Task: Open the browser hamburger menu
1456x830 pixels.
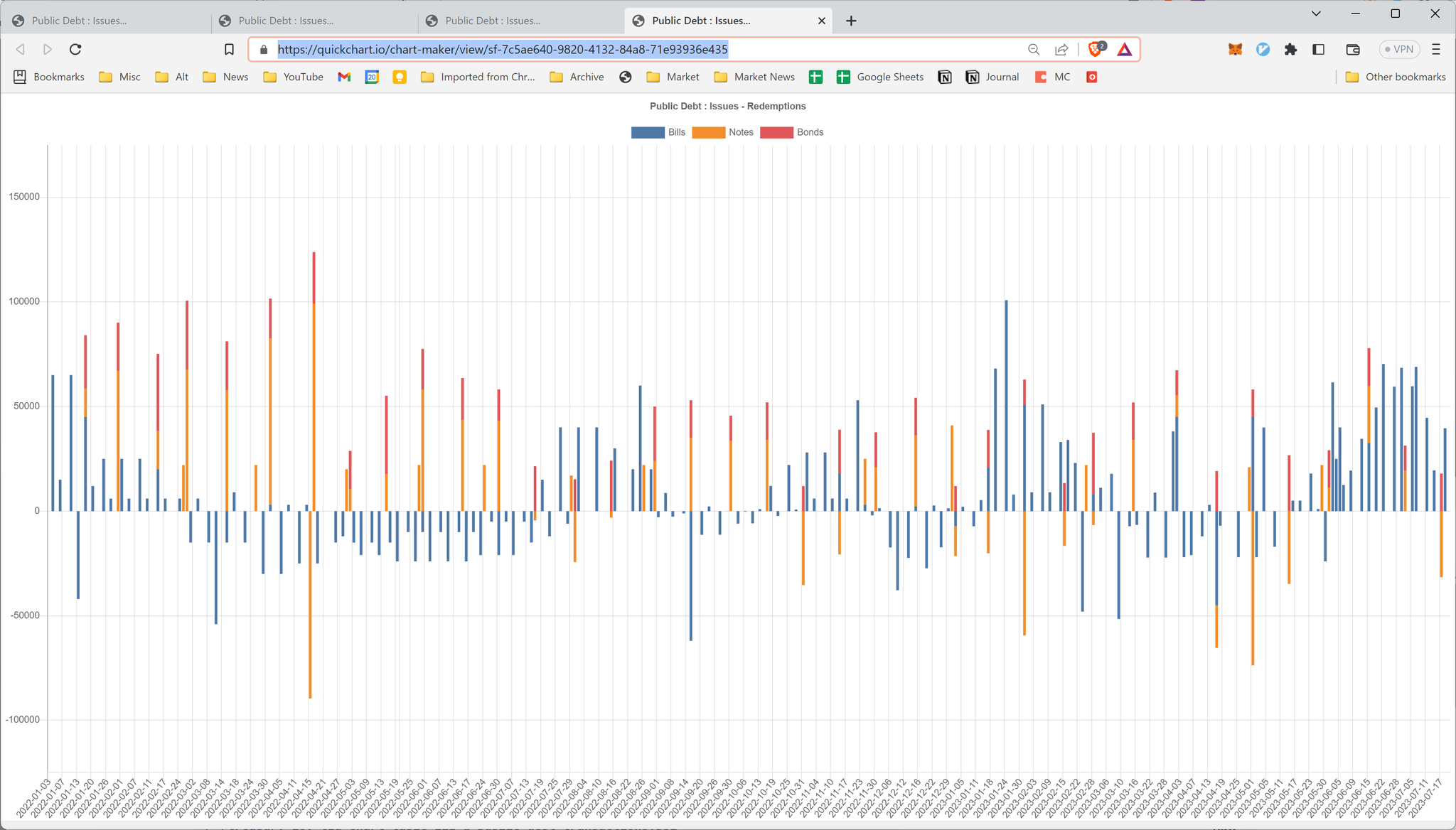Action: tap(1436, 49)
